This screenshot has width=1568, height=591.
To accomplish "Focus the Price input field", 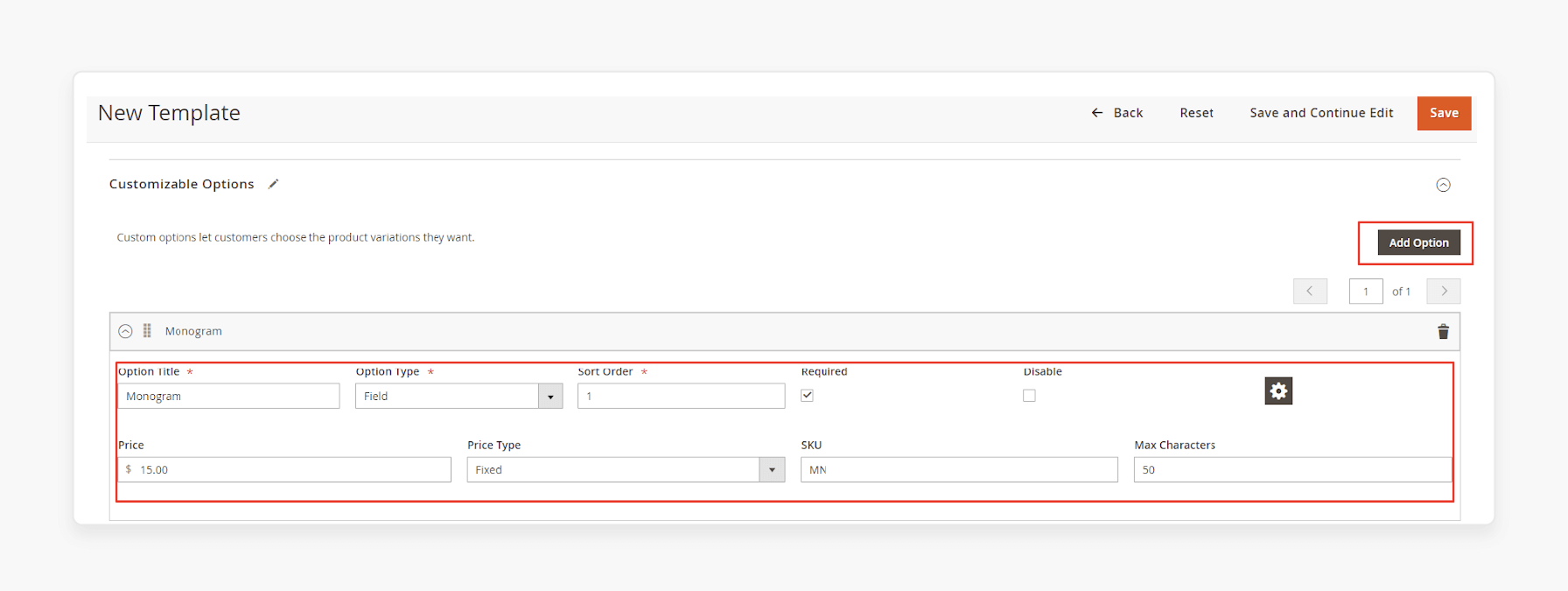I will 284,469.
